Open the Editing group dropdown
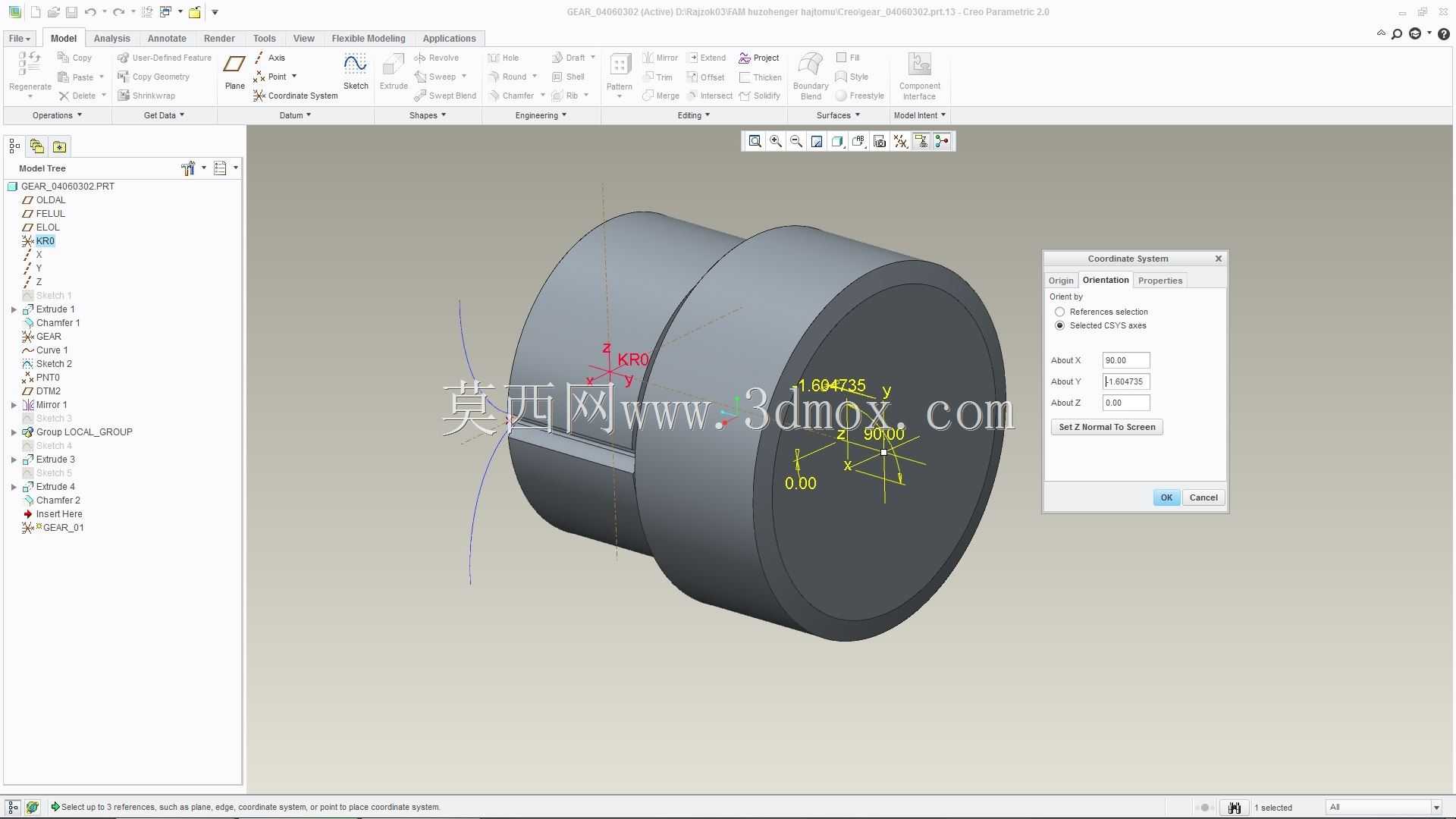The height and width of the screenshot is (819, 1456). coord(693,115)
